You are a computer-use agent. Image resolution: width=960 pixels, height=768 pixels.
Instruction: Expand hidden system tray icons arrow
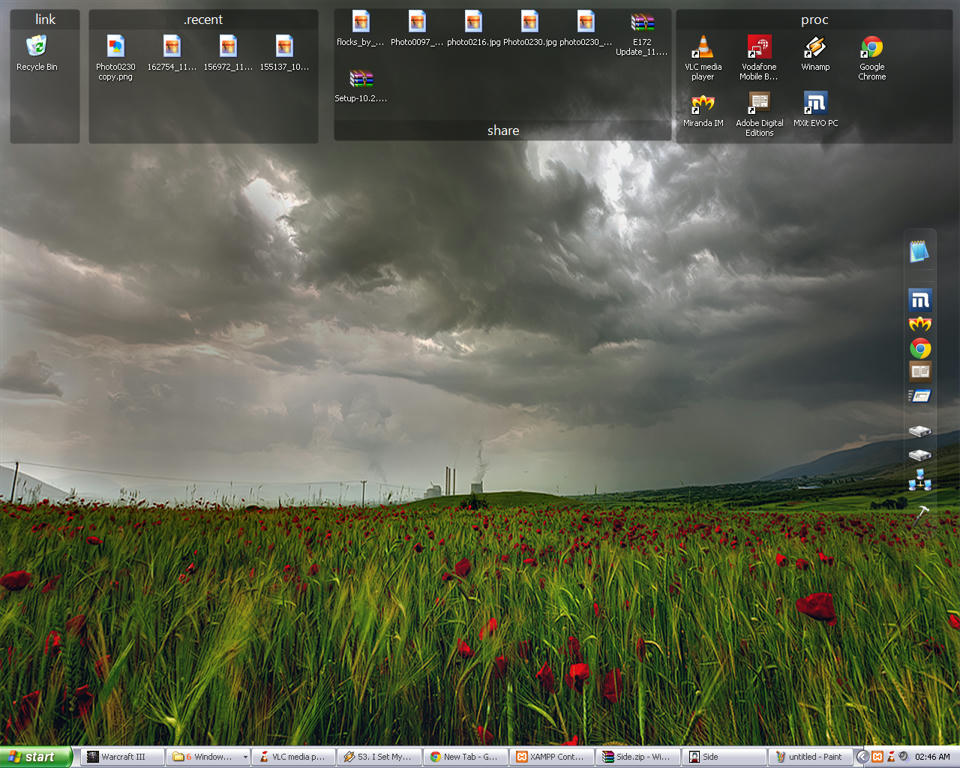[x=862, y=757]
